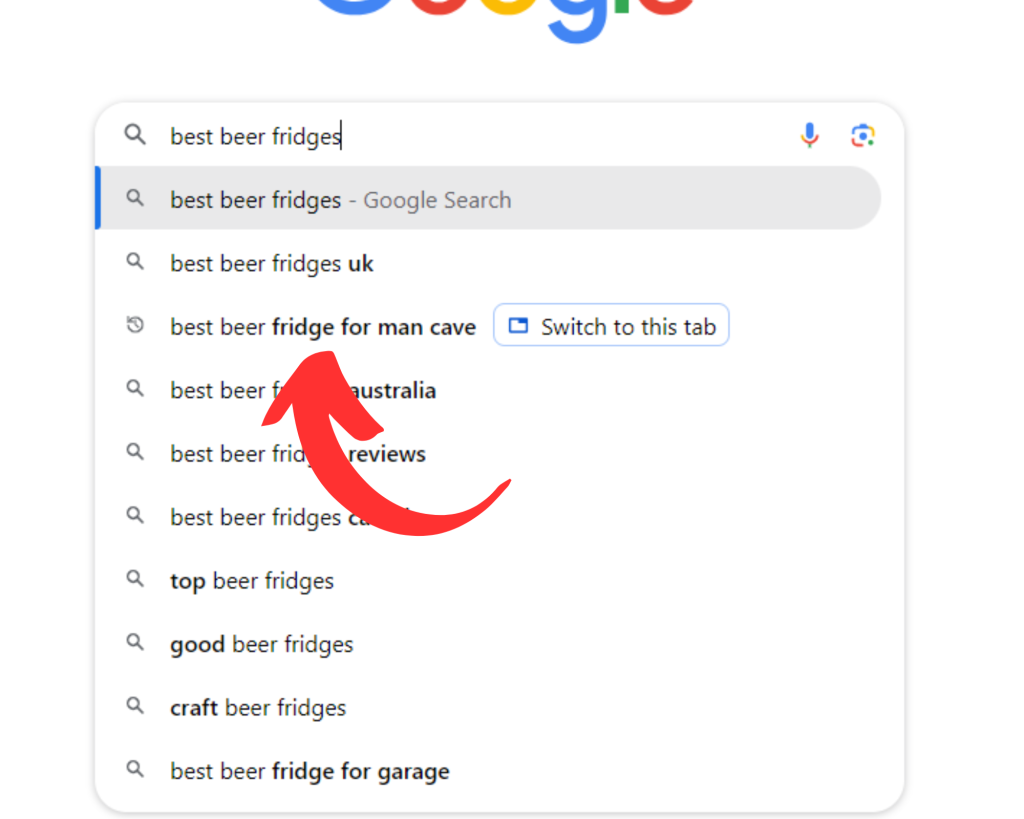
Task: Open Google Lens image search
Action: click(863, 135)
